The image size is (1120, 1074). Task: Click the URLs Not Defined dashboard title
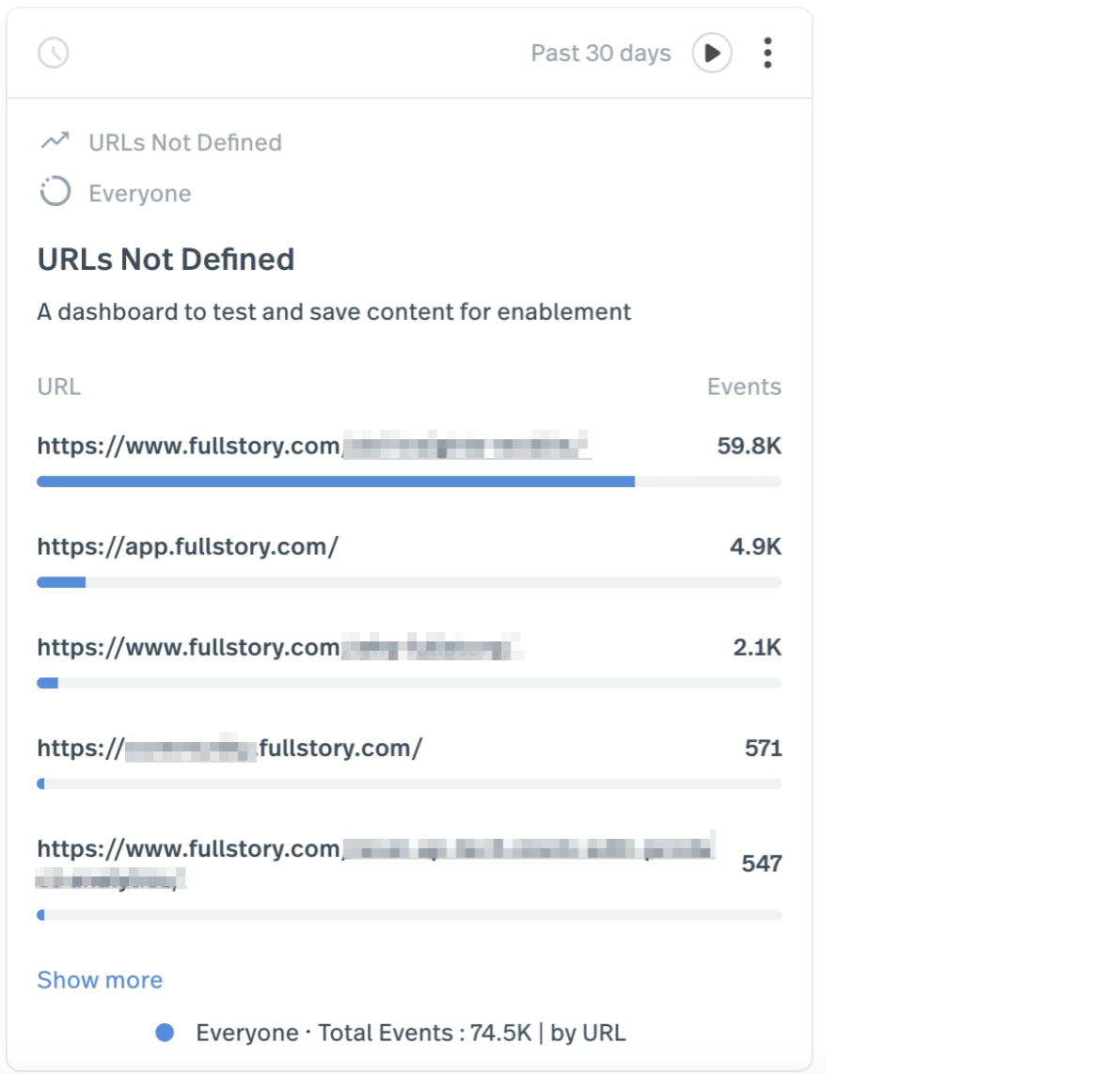(166, 259)
